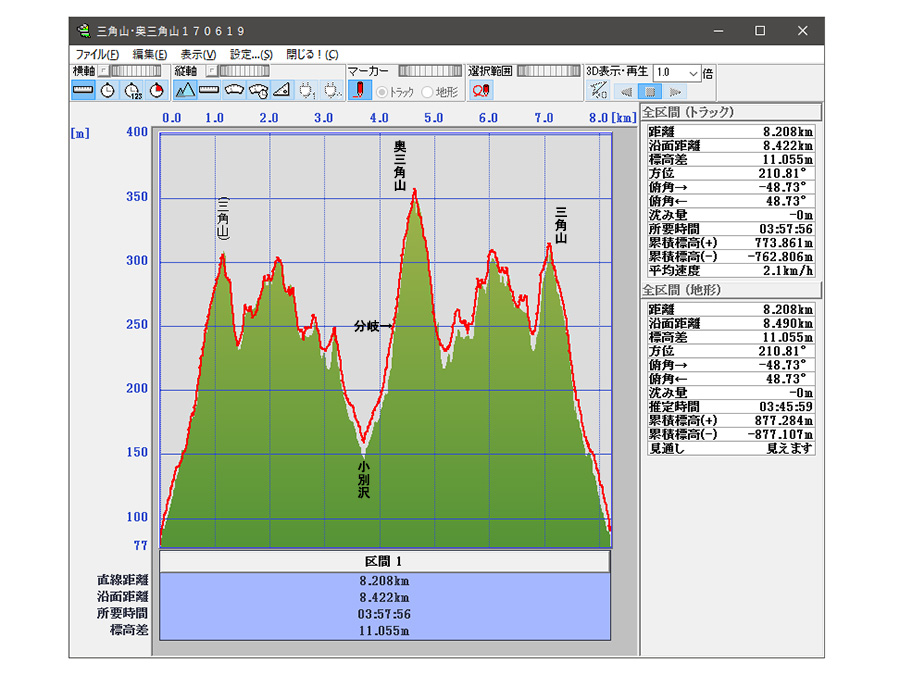This screenshot has height=675, width=900.
Task: Toggle the small checkbox beside 横軸
Action: 103,72
